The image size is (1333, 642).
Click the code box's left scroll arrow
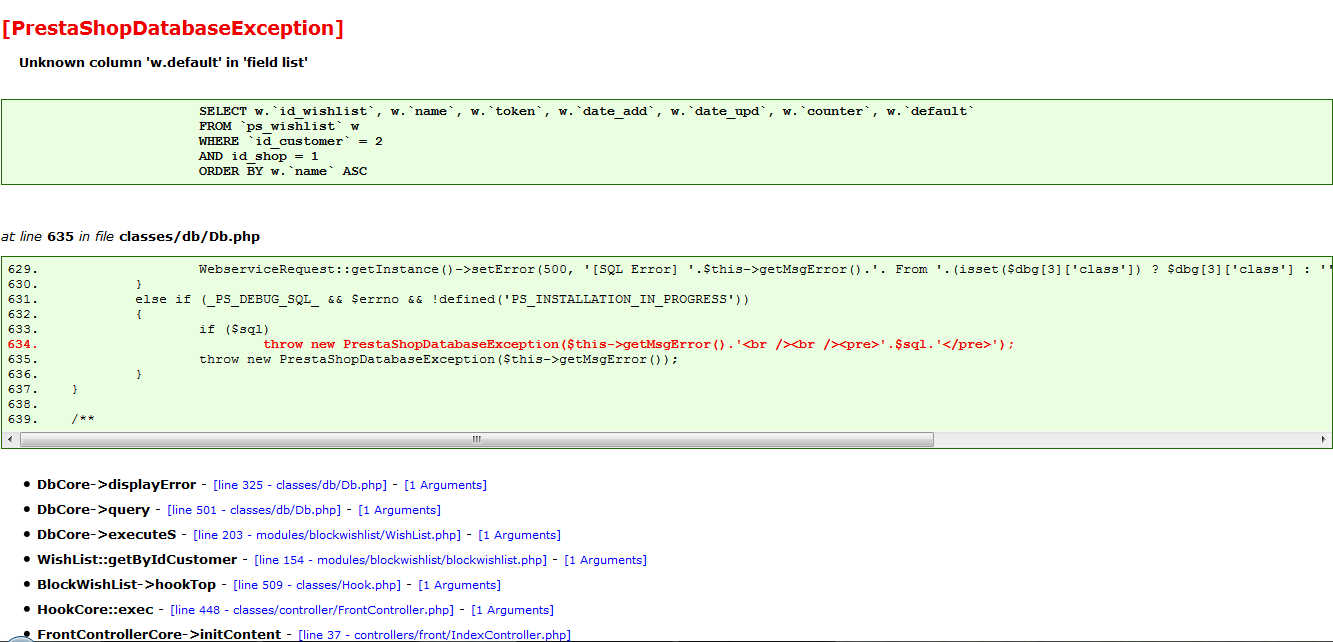(x=10, y=440)
